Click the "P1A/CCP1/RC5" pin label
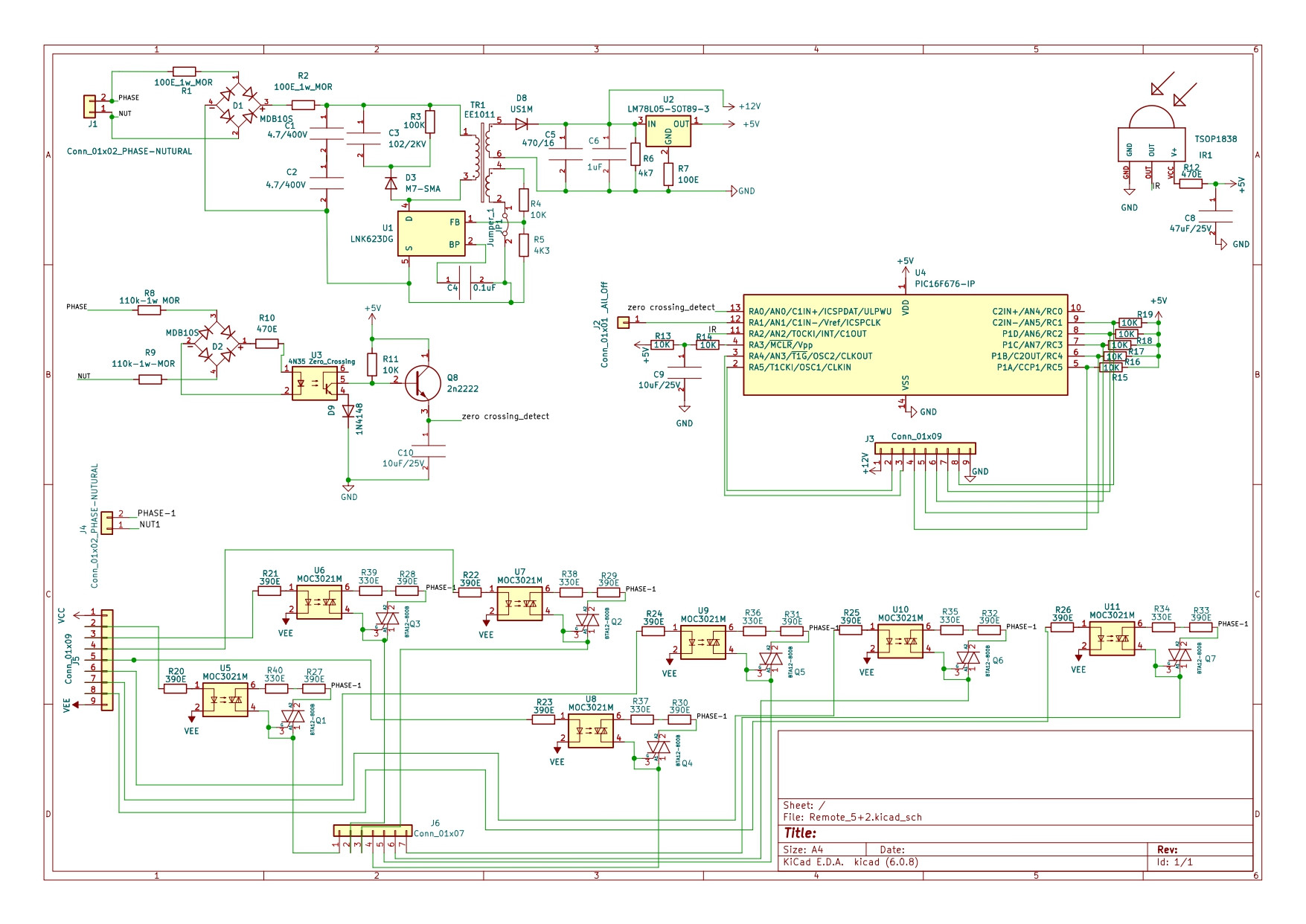This screenshot has width=1306, height=924. click(1030, 368)
